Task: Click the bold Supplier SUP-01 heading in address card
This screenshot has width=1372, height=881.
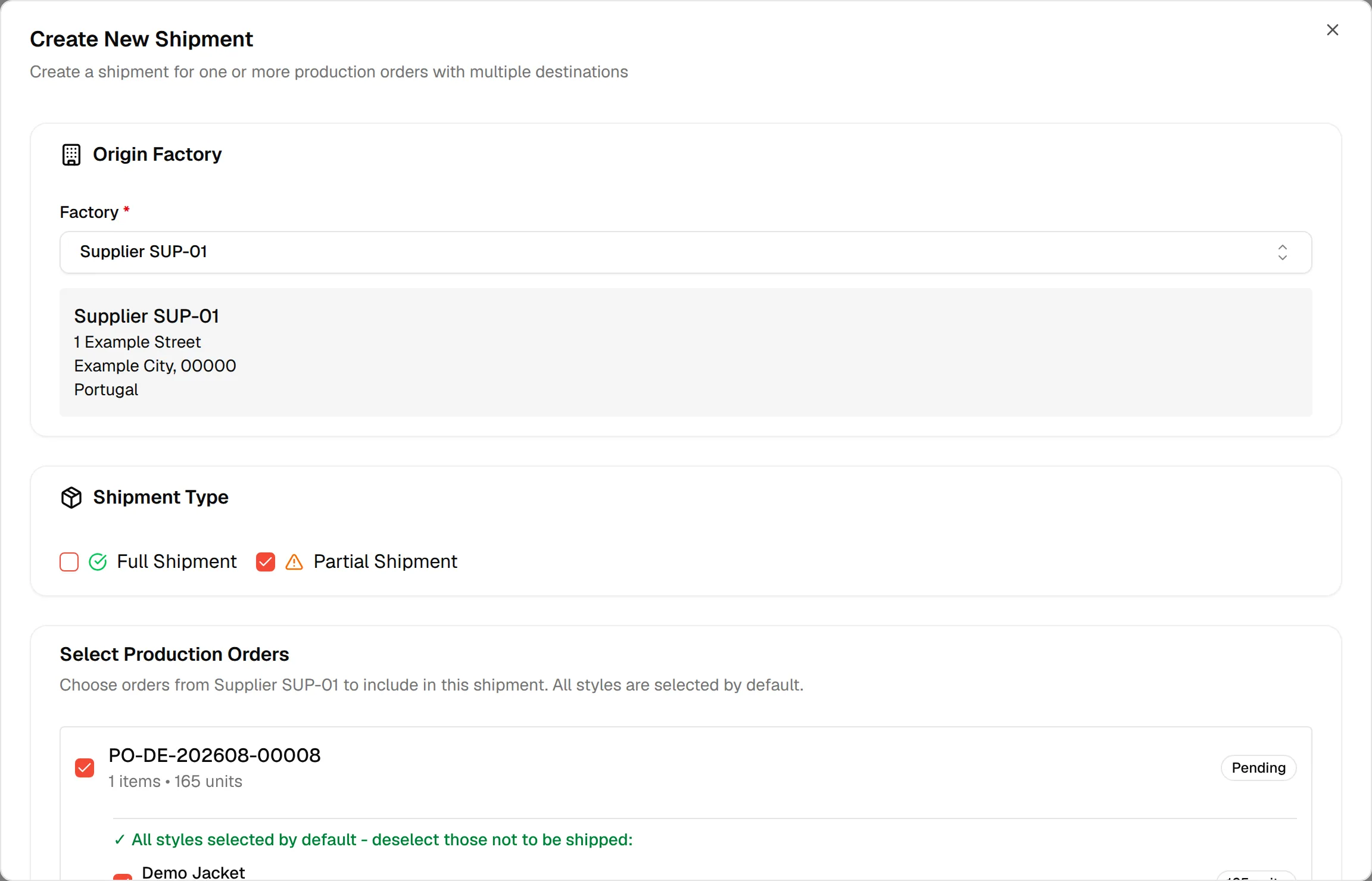Action: pos(146,316)
